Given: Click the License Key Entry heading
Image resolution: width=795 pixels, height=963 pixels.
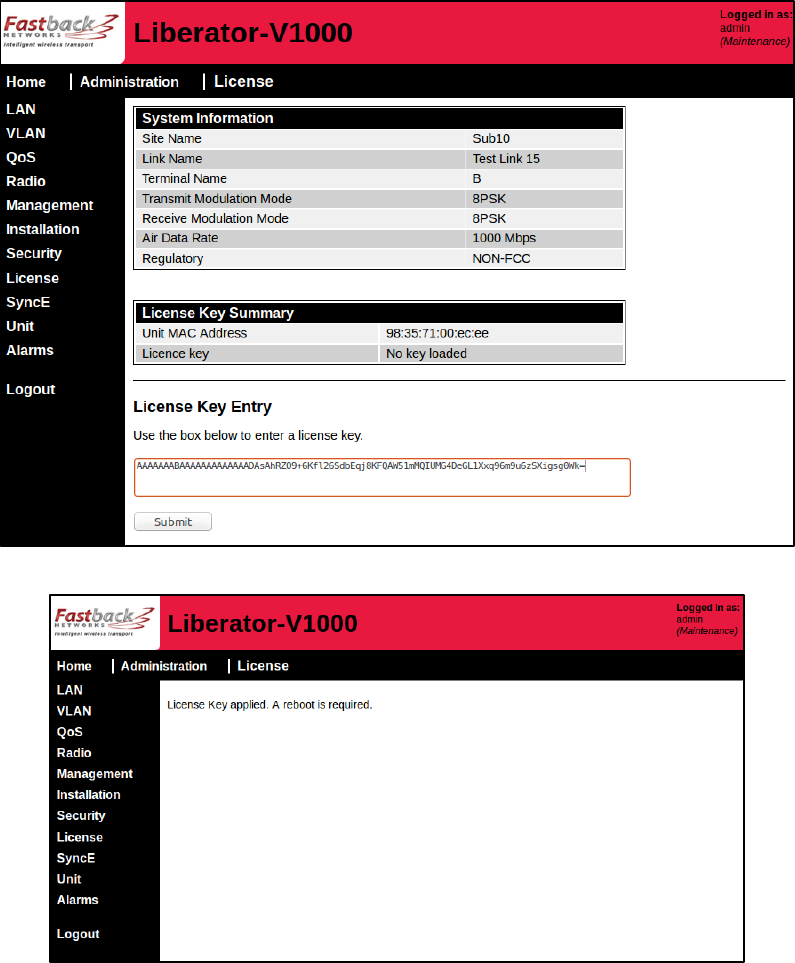Looking at the screenshot, I should click(x=202, y=407).
